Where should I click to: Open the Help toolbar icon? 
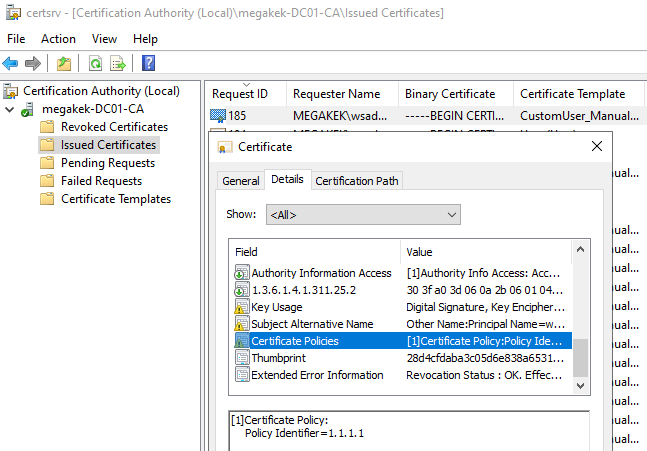[148, 64]
